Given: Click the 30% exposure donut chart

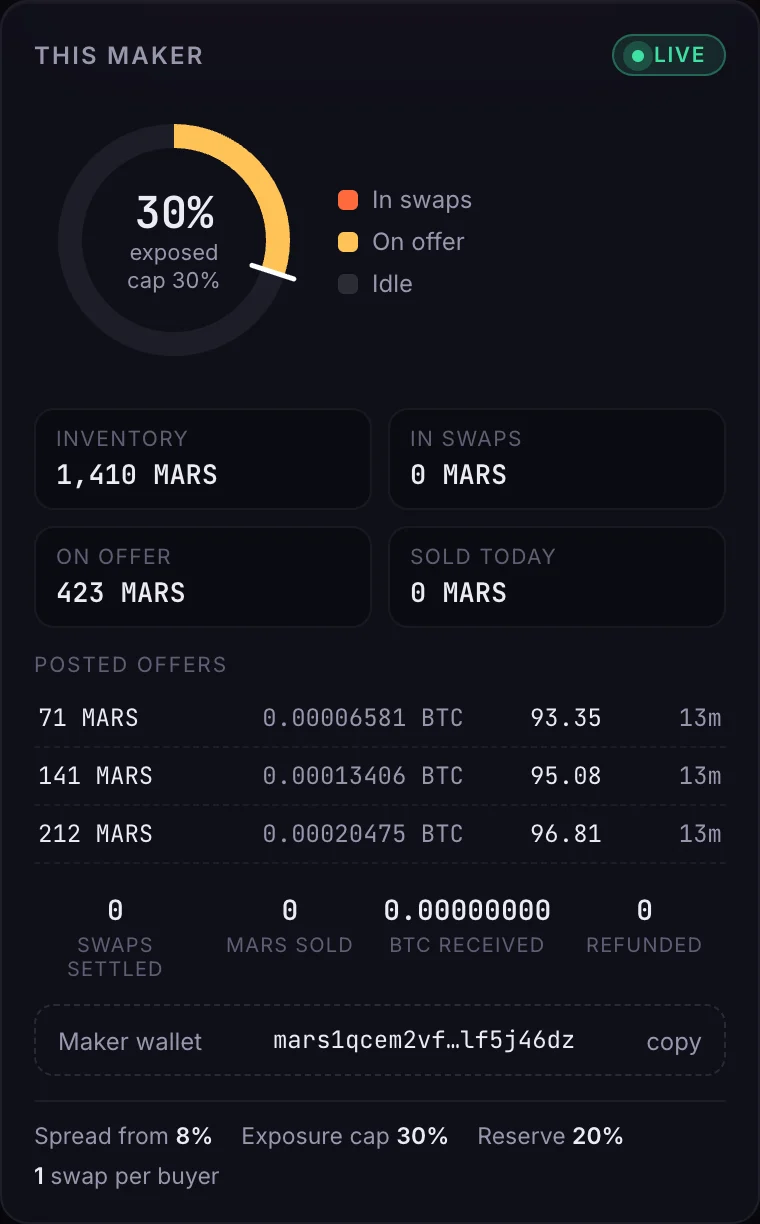Looking at the screenshot, I should (174, 240).
